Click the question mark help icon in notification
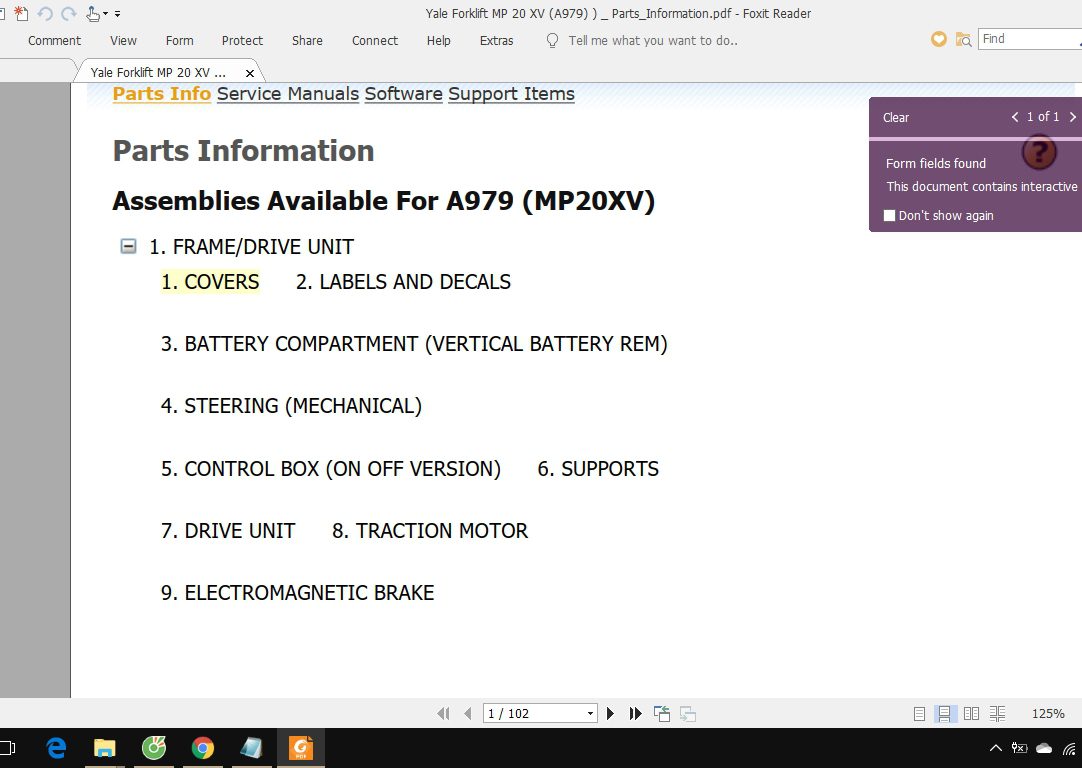The image size is (1082, 768). [x=1039, y=152]
